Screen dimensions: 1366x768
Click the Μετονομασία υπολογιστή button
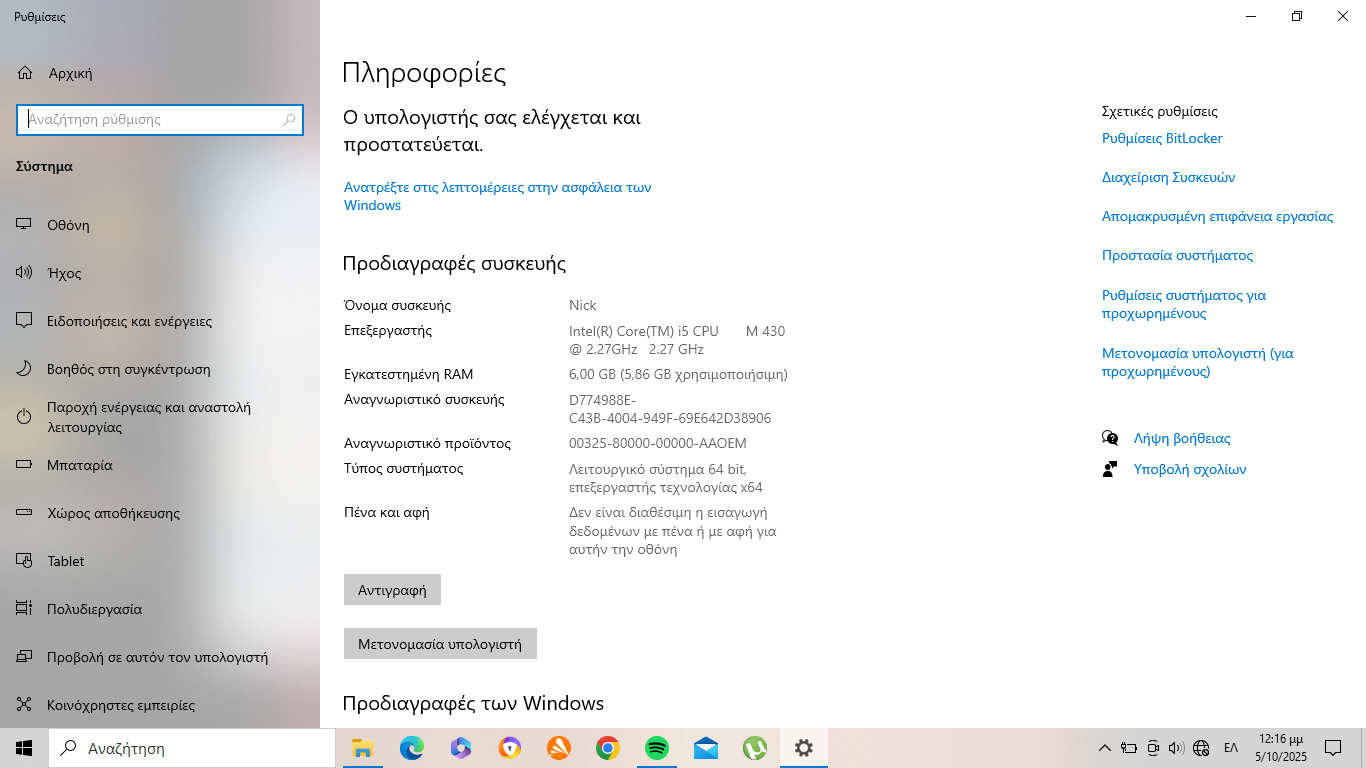coord(440,644)
